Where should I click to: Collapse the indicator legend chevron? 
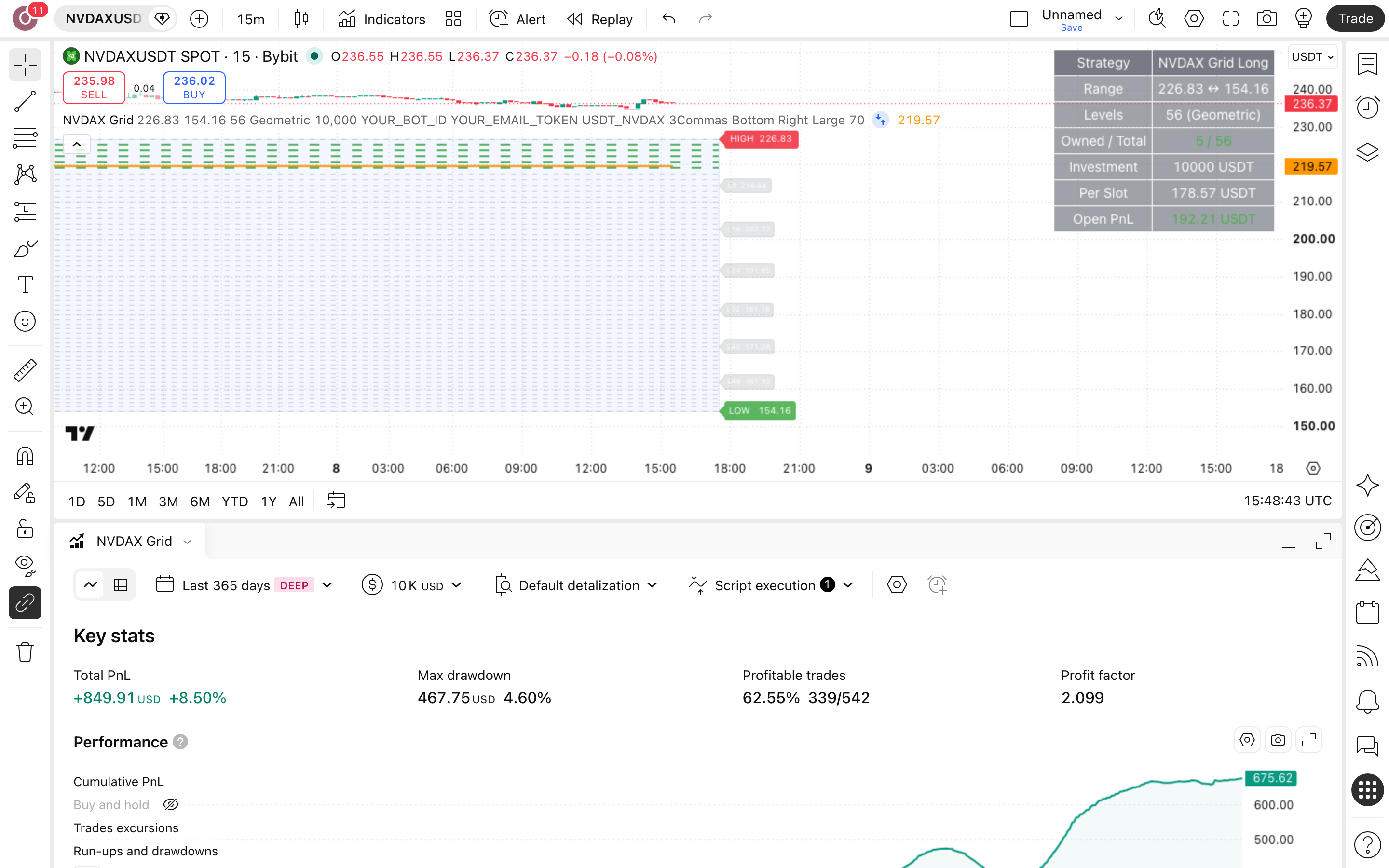coord(76,145)
